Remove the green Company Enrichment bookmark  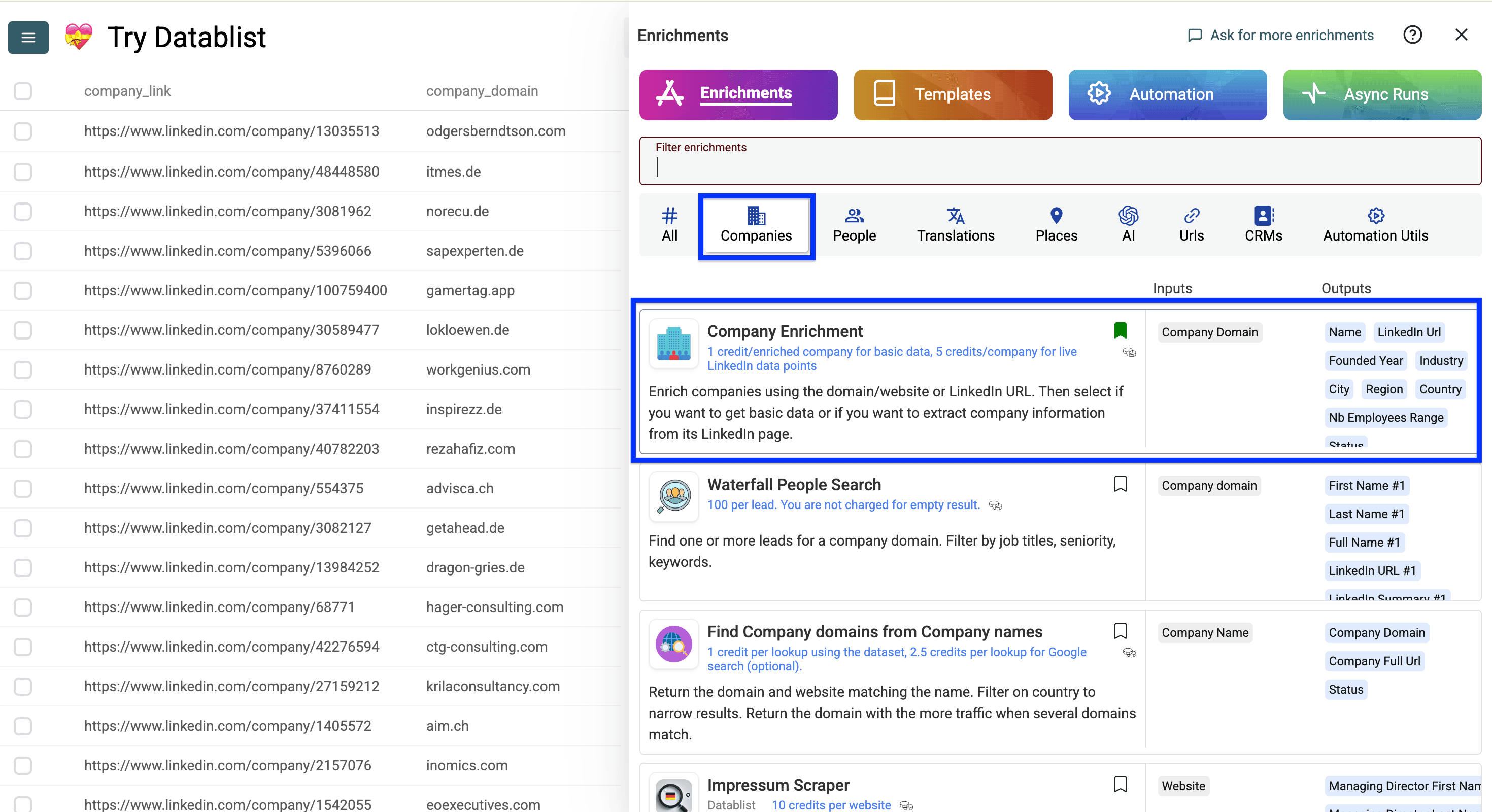tap(1120, 330)
